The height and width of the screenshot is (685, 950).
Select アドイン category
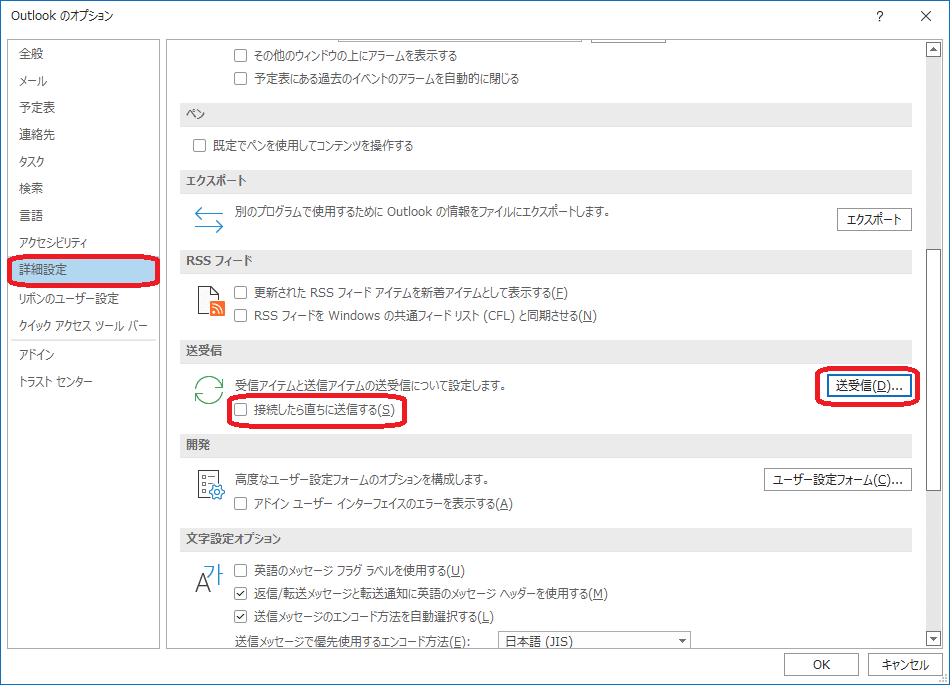[84, 354]
